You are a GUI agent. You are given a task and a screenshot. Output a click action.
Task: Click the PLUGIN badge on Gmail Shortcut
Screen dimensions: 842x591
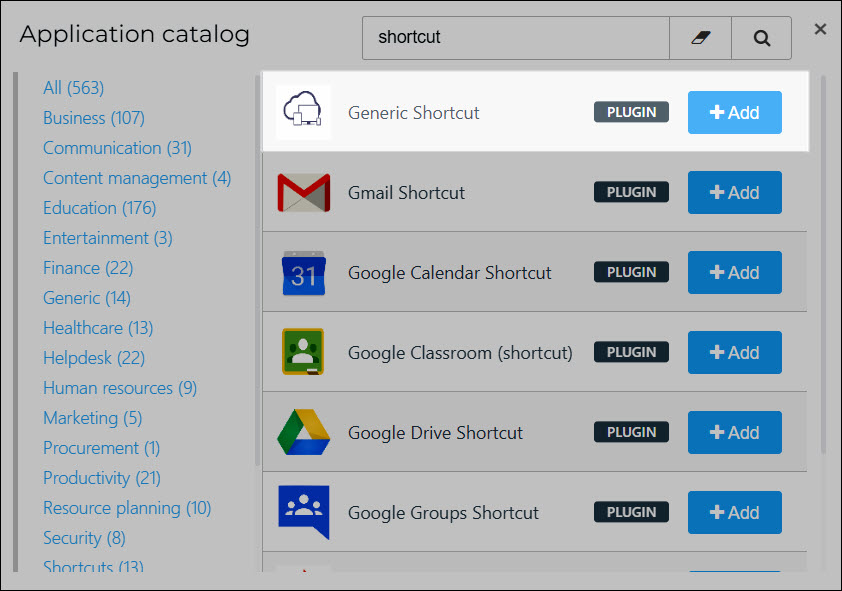coord(632,192)
